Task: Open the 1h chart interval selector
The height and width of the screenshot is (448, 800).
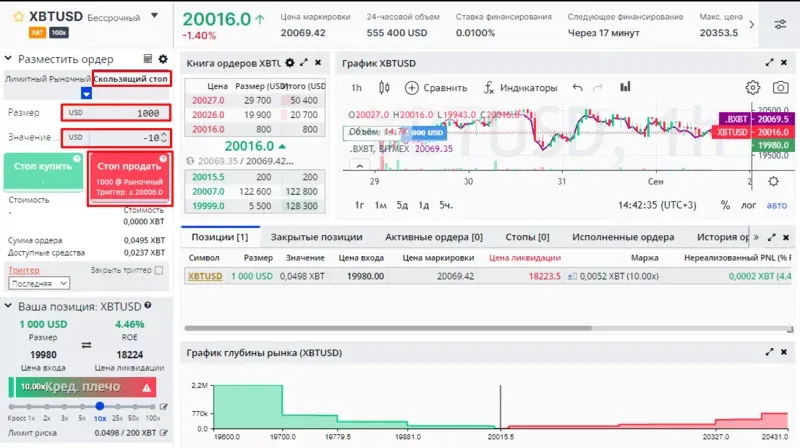Action: (x=356, y=88)
